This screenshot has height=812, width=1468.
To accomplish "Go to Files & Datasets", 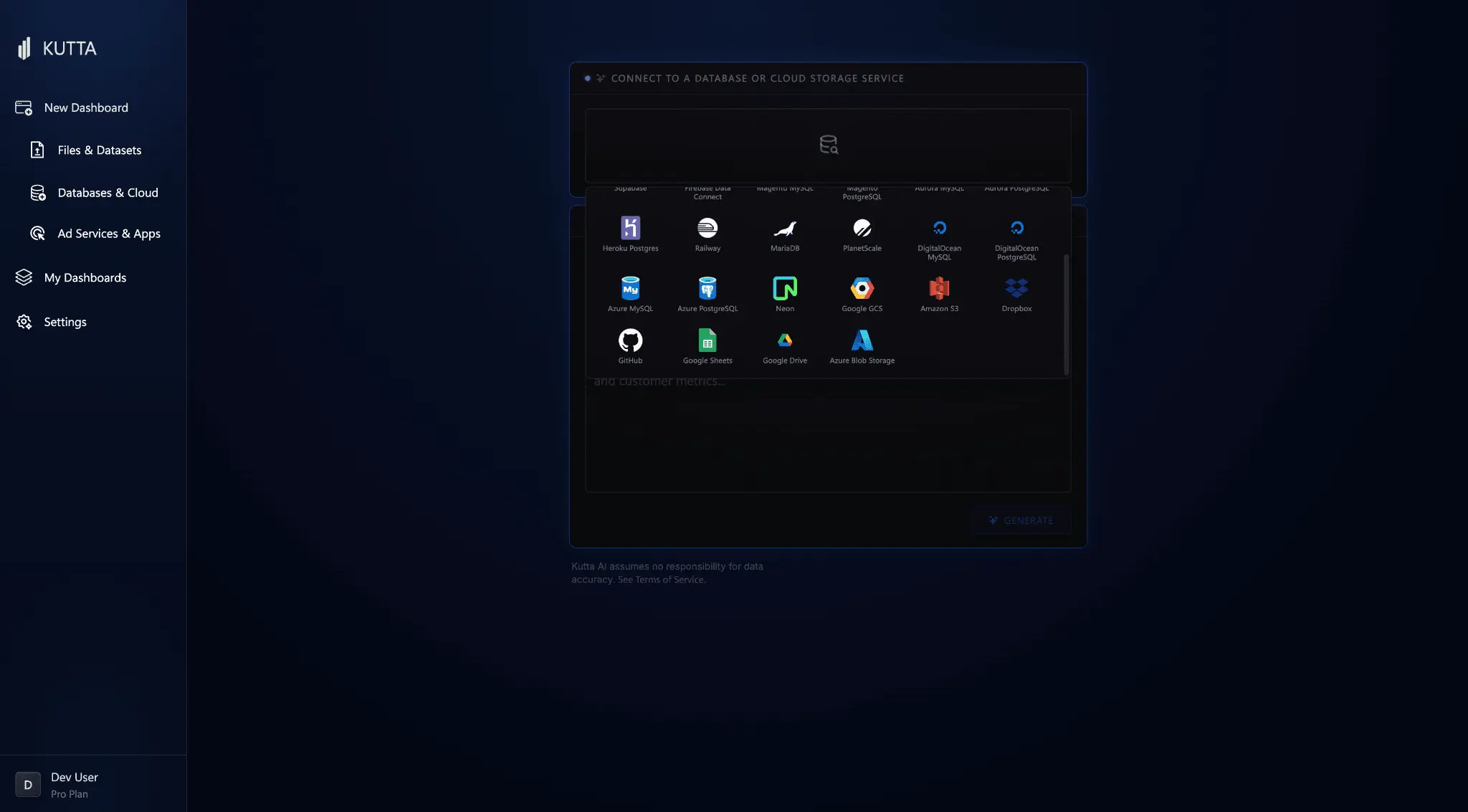I will click(x=100, y=150).
